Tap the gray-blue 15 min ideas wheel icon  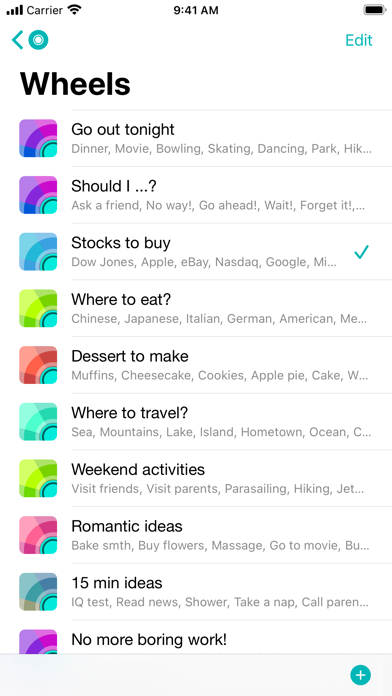click(x=38, y=592)
